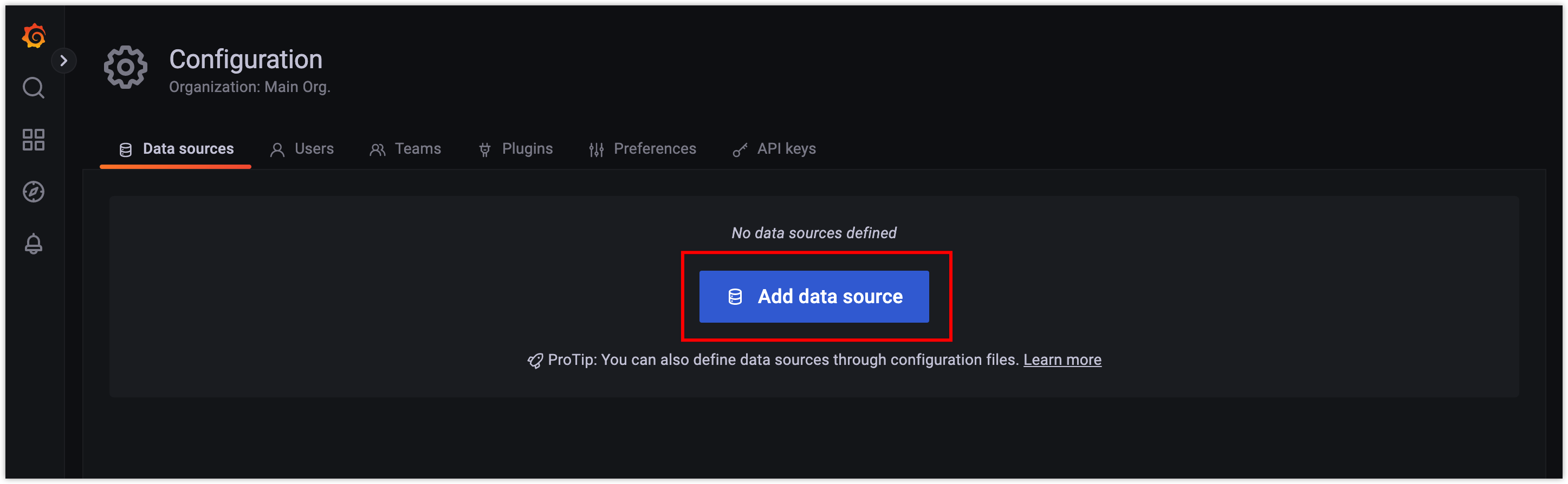The image size is (1568, 484).
Task: Select the Data sources tab
Action: tap(176, 149)
